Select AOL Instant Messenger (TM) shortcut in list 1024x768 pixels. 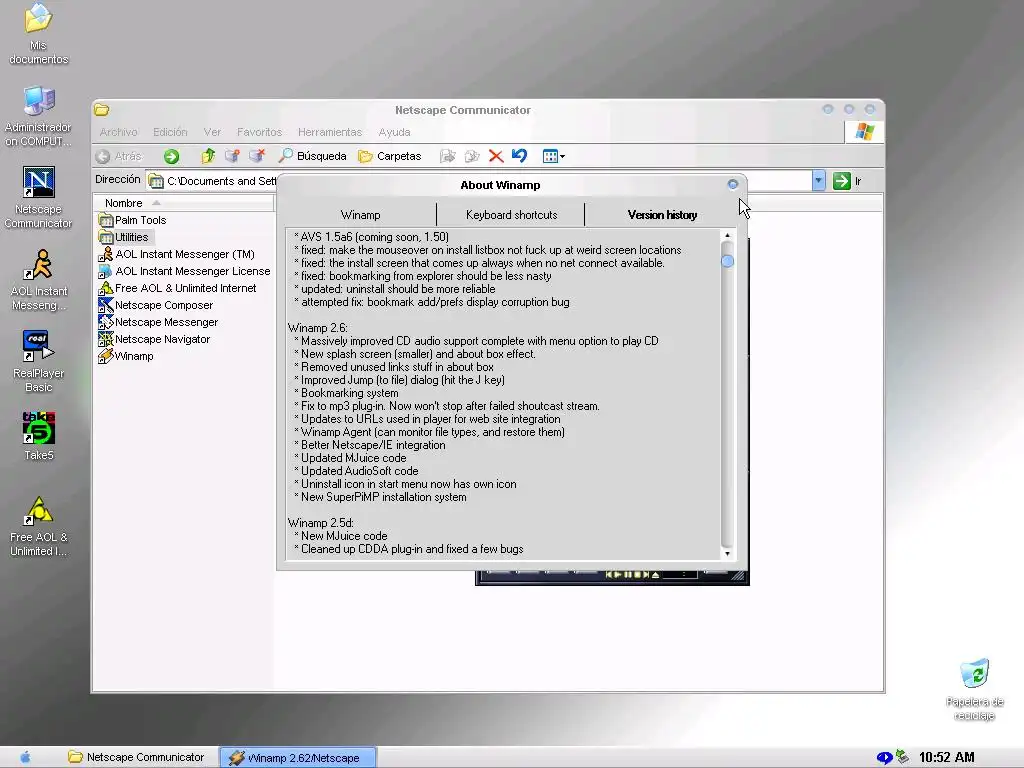177,254
